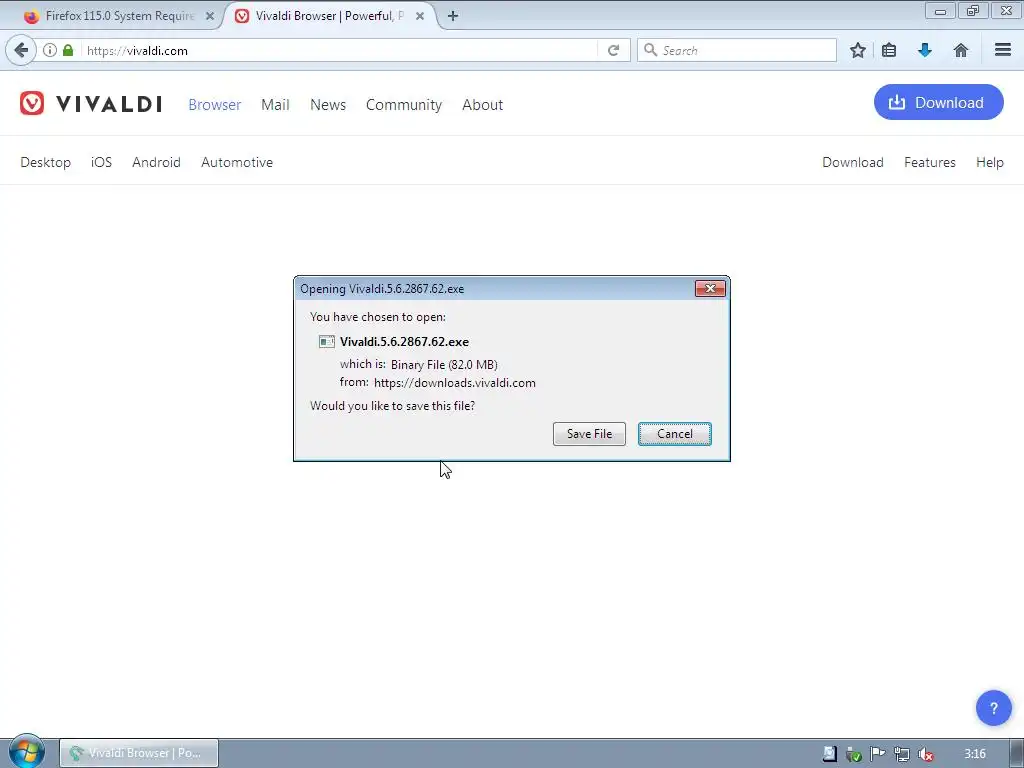The width and height of the screenshot is (1024, 768).
Task: Click the Vivaldi logo on the page
Action: (91, 103)
